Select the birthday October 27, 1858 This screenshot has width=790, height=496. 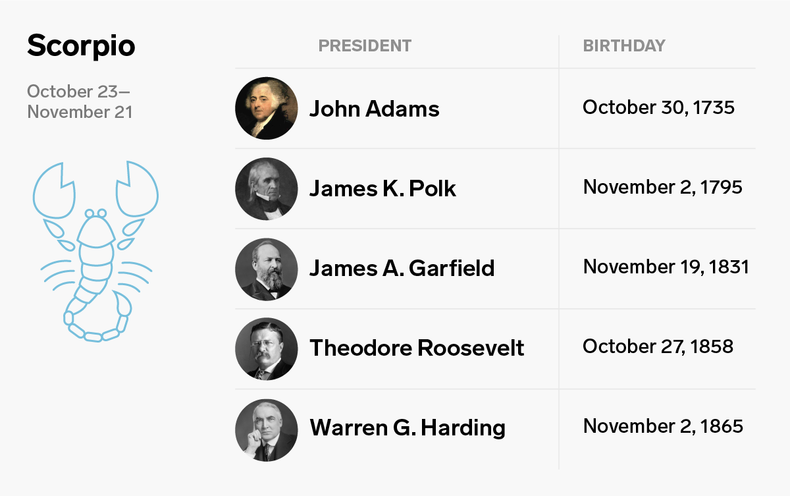658,347
